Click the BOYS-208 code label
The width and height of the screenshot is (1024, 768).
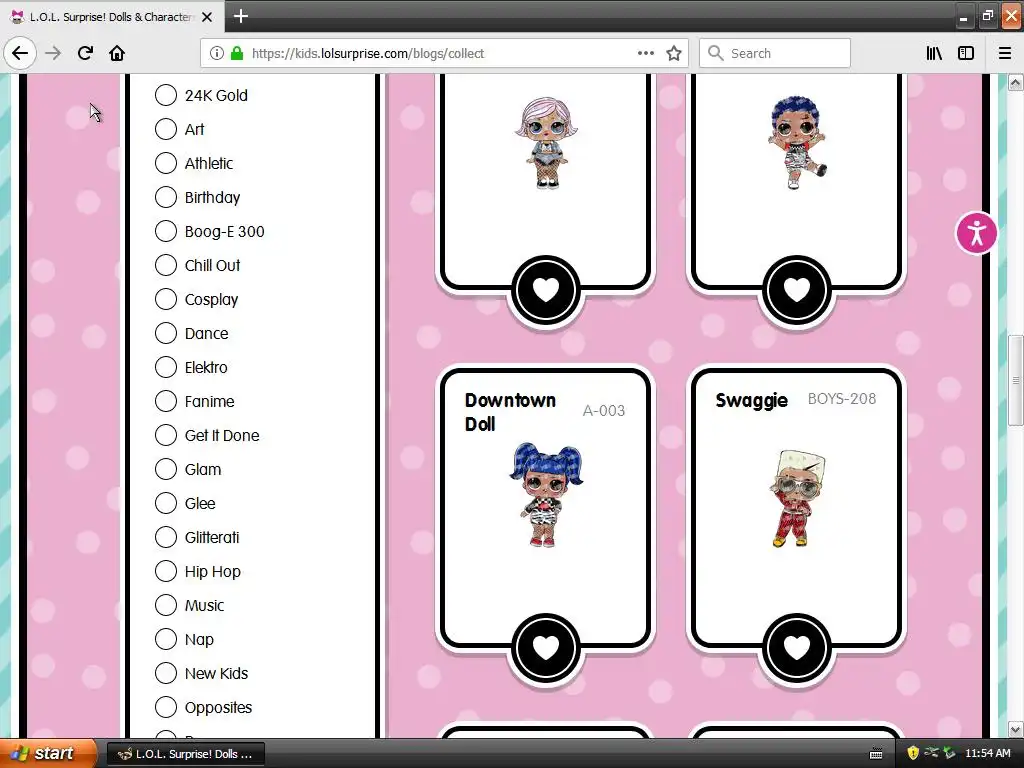point(842,398)
